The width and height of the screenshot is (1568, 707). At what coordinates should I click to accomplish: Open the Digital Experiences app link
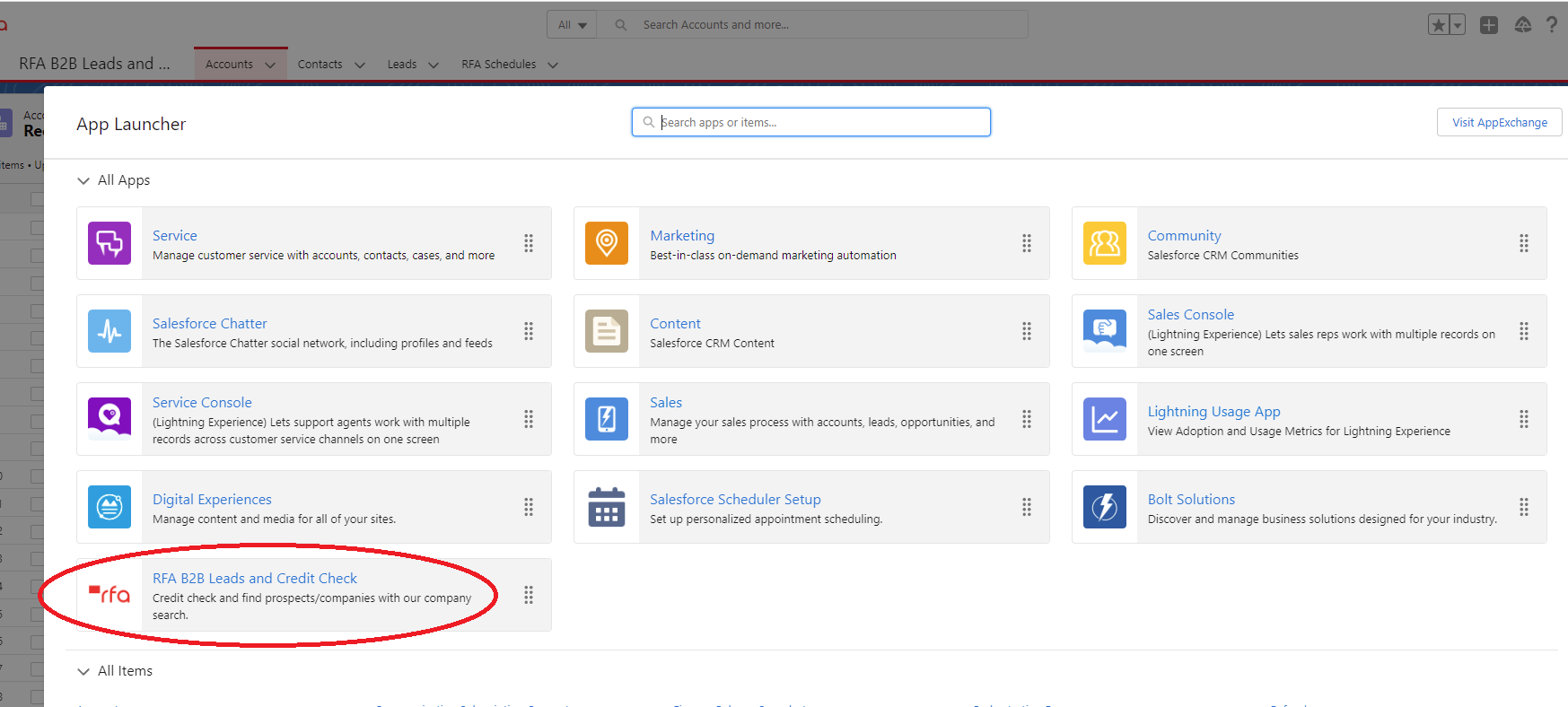pyautogui.click(x=212, y=499)
